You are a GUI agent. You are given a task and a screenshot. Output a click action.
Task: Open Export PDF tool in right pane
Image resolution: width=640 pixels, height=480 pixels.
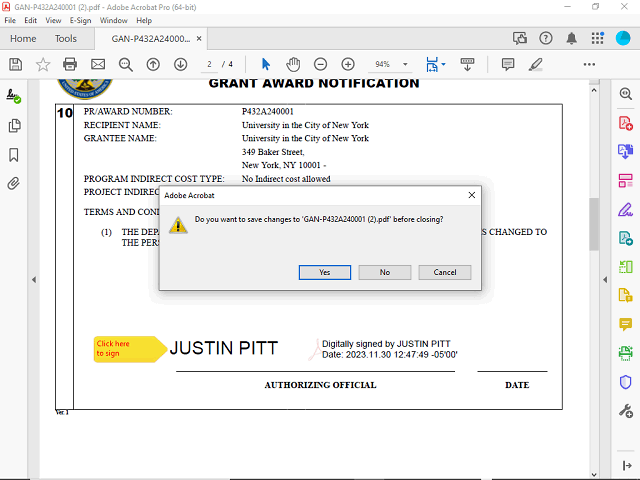tap(625, 151)
